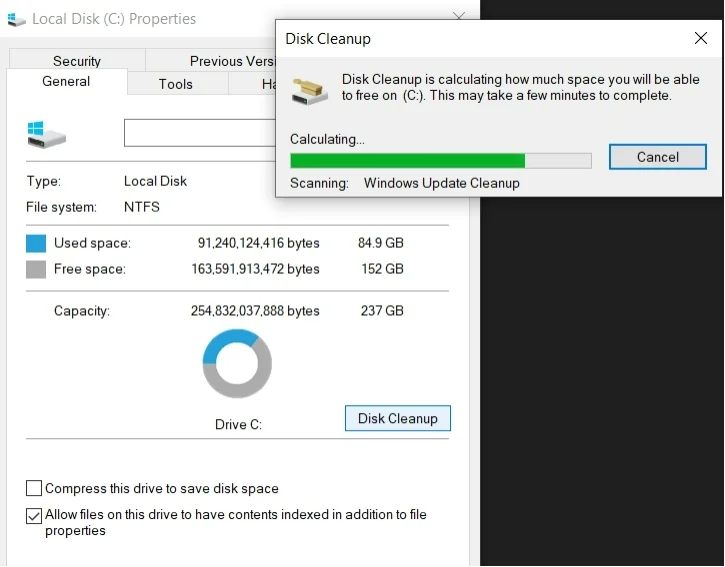Select the General tab

click(x=66, y=82)
